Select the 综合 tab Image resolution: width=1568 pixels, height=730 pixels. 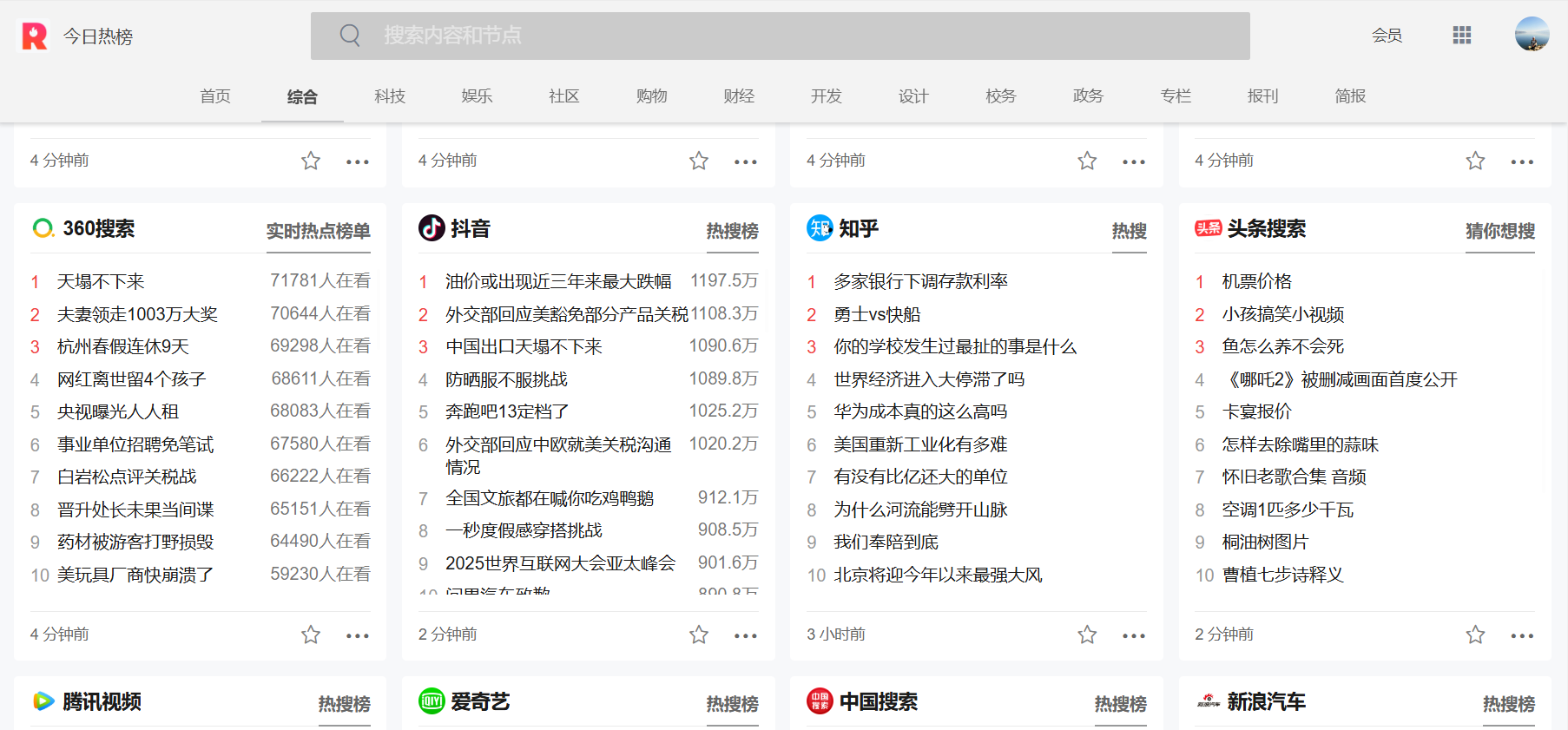pyautogui.click(x=302, y=96)
